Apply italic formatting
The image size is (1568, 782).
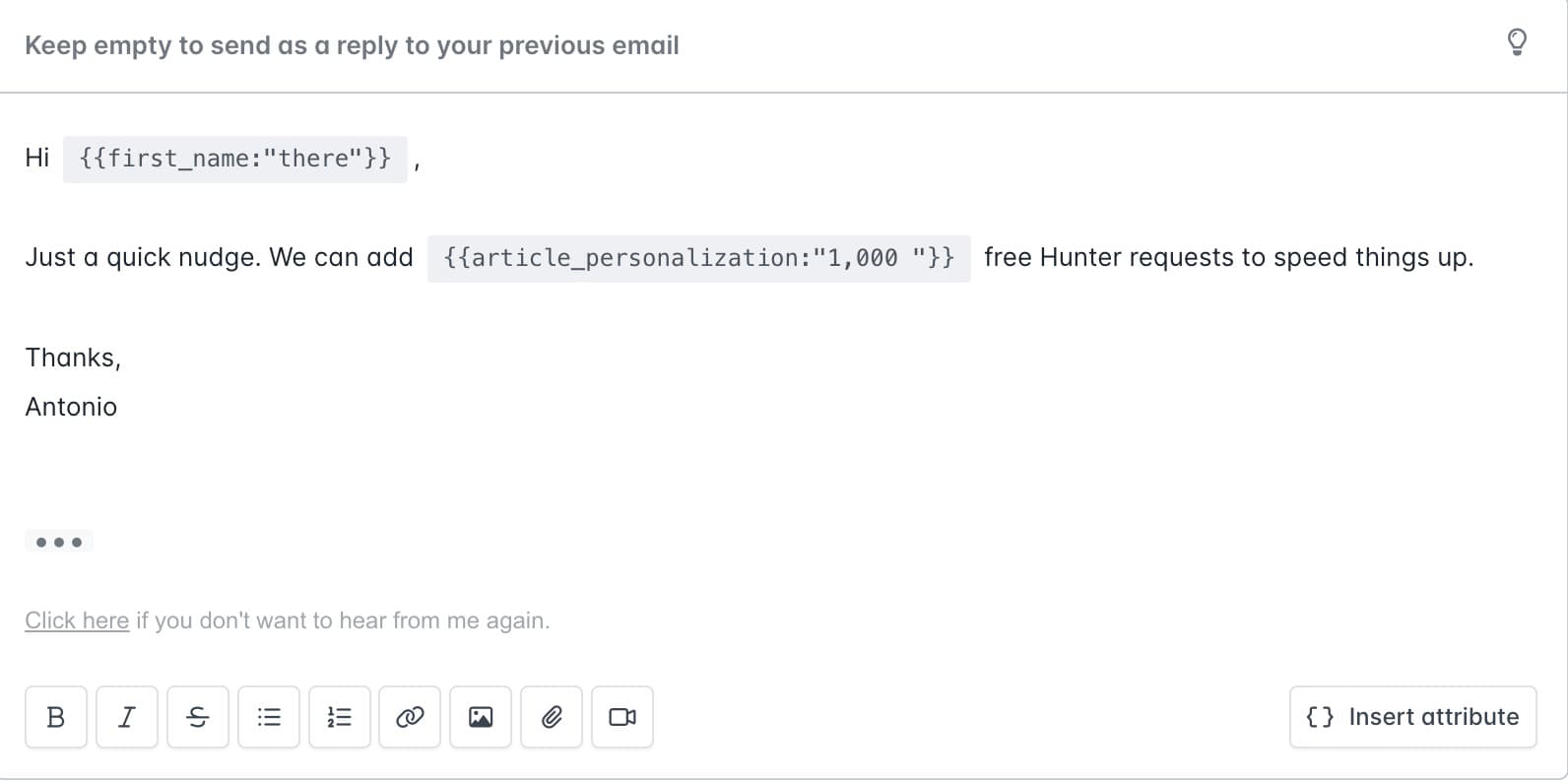point(127,717)
